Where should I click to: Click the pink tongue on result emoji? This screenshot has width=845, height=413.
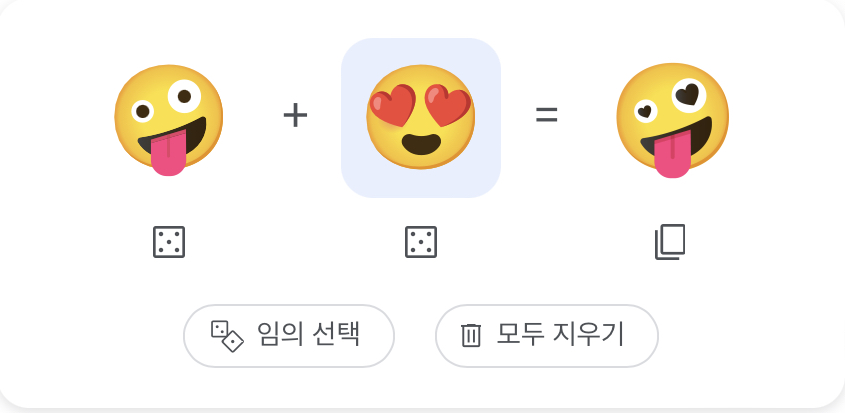click(672, 157)
